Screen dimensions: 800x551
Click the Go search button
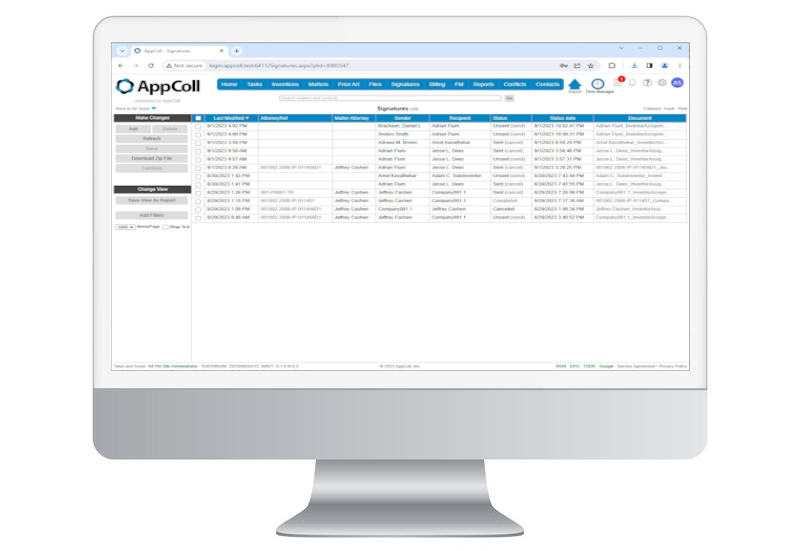coord(509,98)
